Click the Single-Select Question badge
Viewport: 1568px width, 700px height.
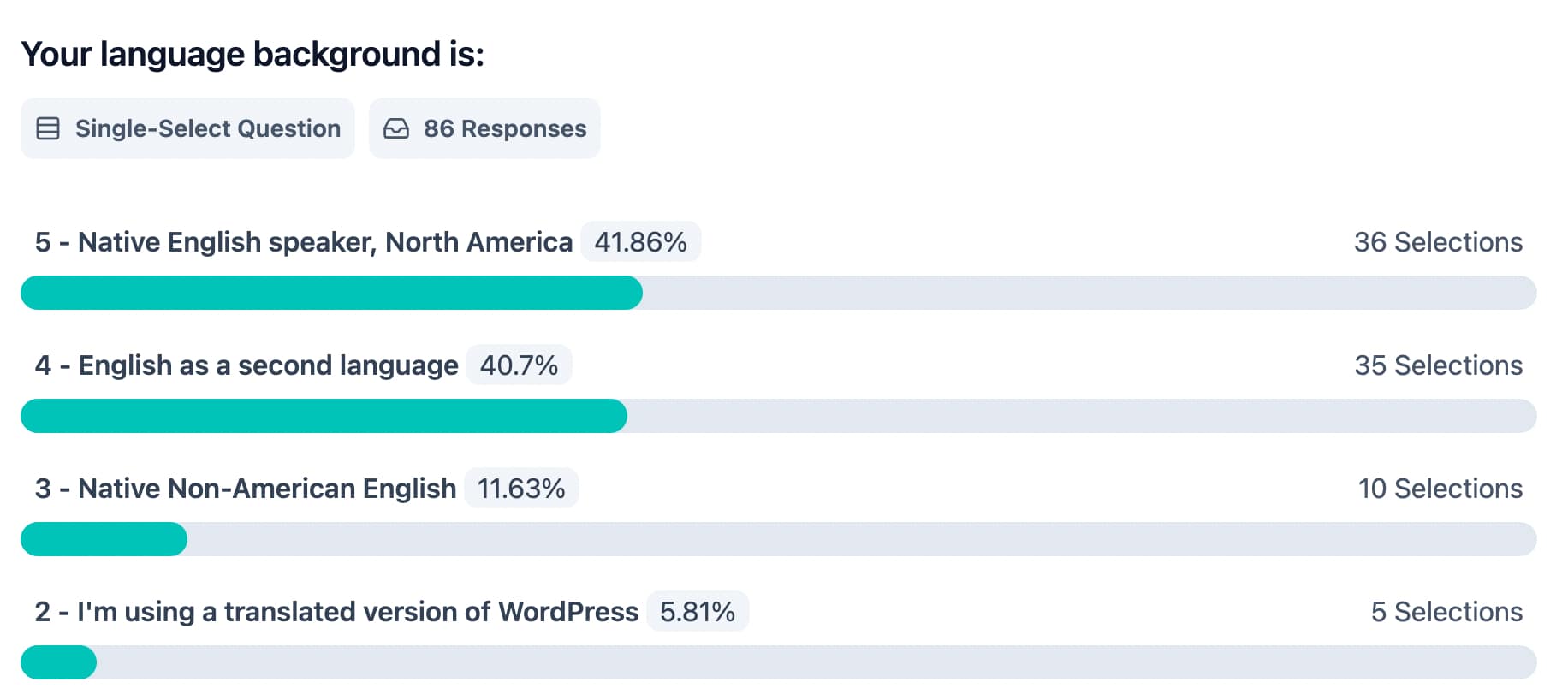click(187, 128)
